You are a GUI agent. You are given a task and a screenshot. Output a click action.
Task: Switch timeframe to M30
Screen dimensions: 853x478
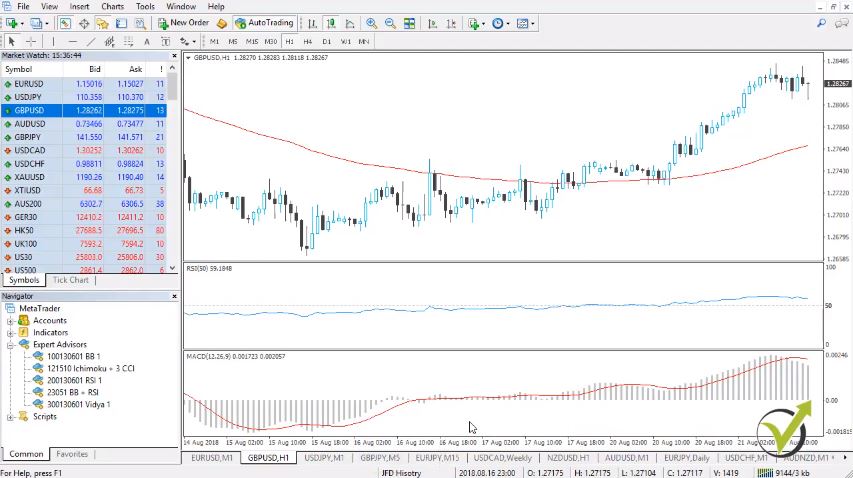(x=270, y=41)
